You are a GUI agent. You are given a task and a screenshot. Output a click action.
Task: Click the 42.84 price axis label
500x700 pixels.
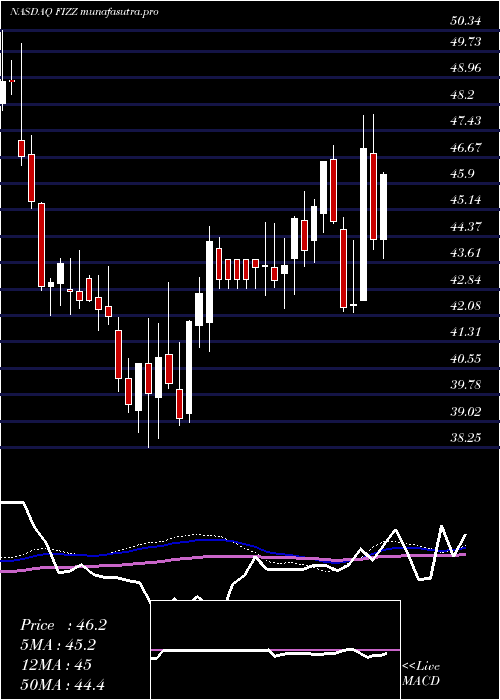coord(465,279)
